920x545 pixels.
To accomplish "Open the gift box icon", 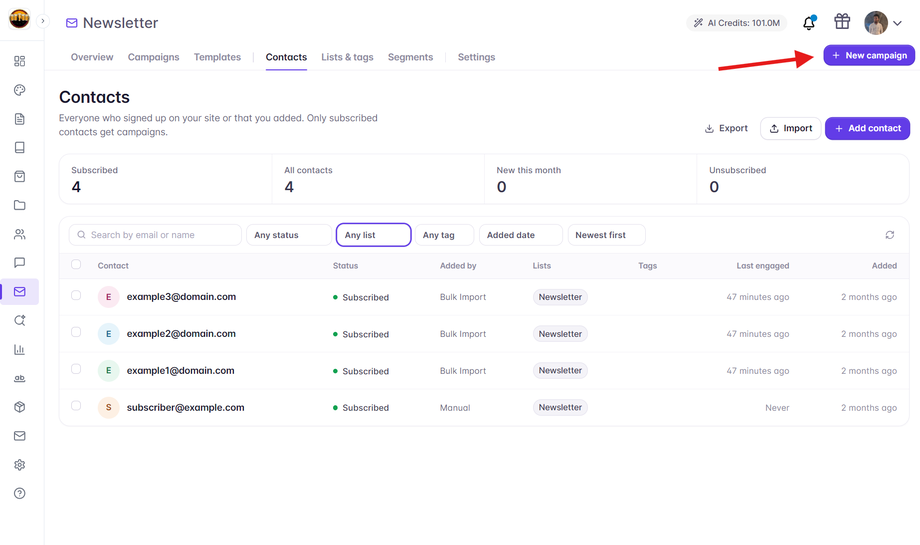I will (x=842, y=22).
